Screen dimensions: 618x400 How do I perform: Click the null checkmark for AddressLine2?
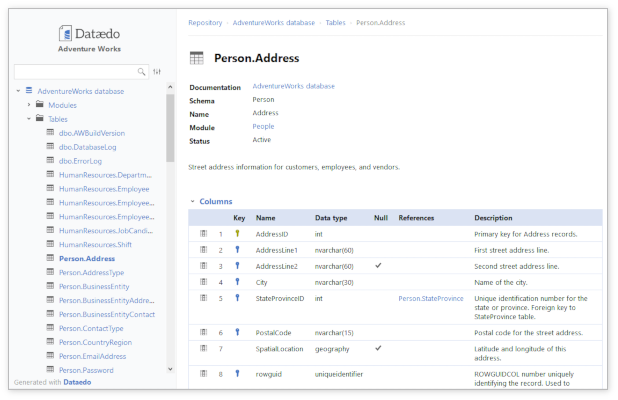point(378,266)
